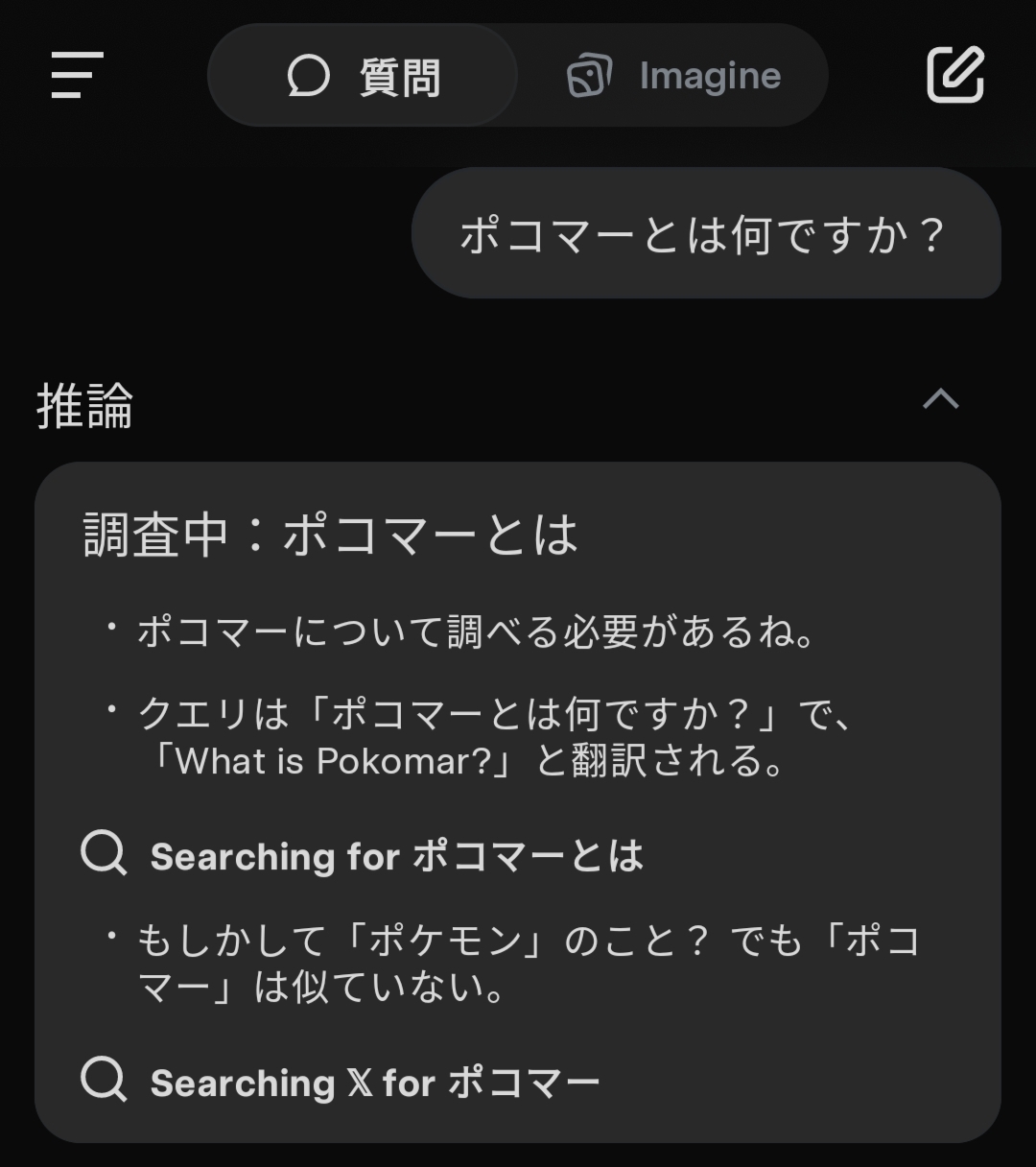Tap the speech bubble icon beside 質問
Screen dimensions: 1036x1167
[308, 76]
